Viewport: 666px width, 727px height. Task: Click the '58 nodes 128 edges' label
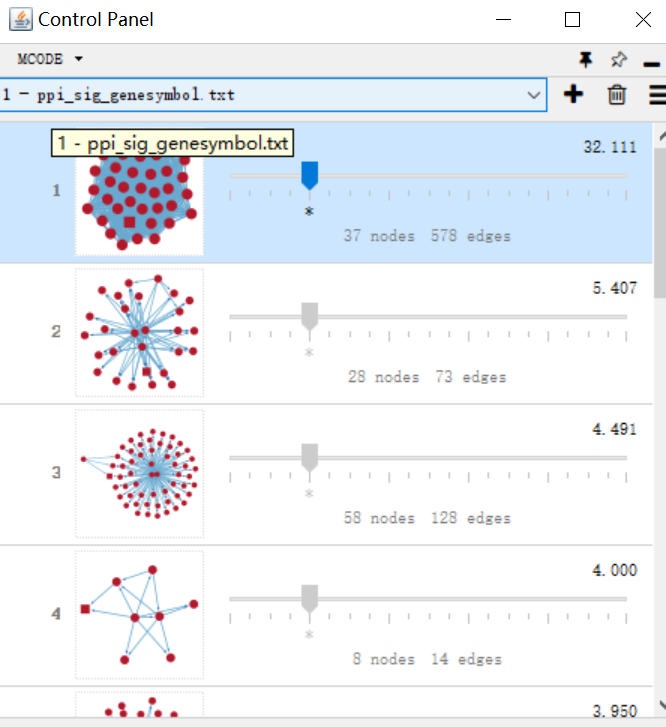[427, 517]
